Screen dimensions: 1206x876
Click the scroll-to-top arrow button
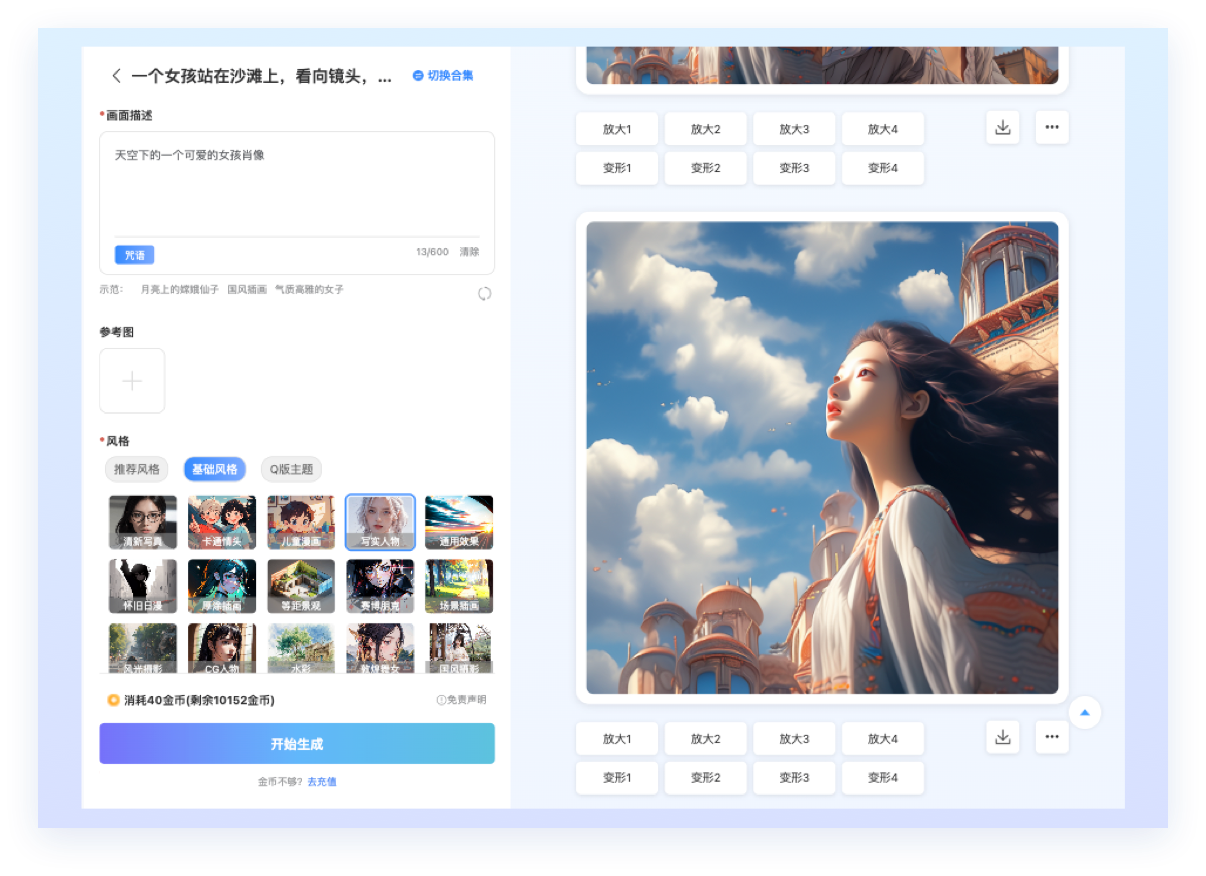pos(1085,713)
